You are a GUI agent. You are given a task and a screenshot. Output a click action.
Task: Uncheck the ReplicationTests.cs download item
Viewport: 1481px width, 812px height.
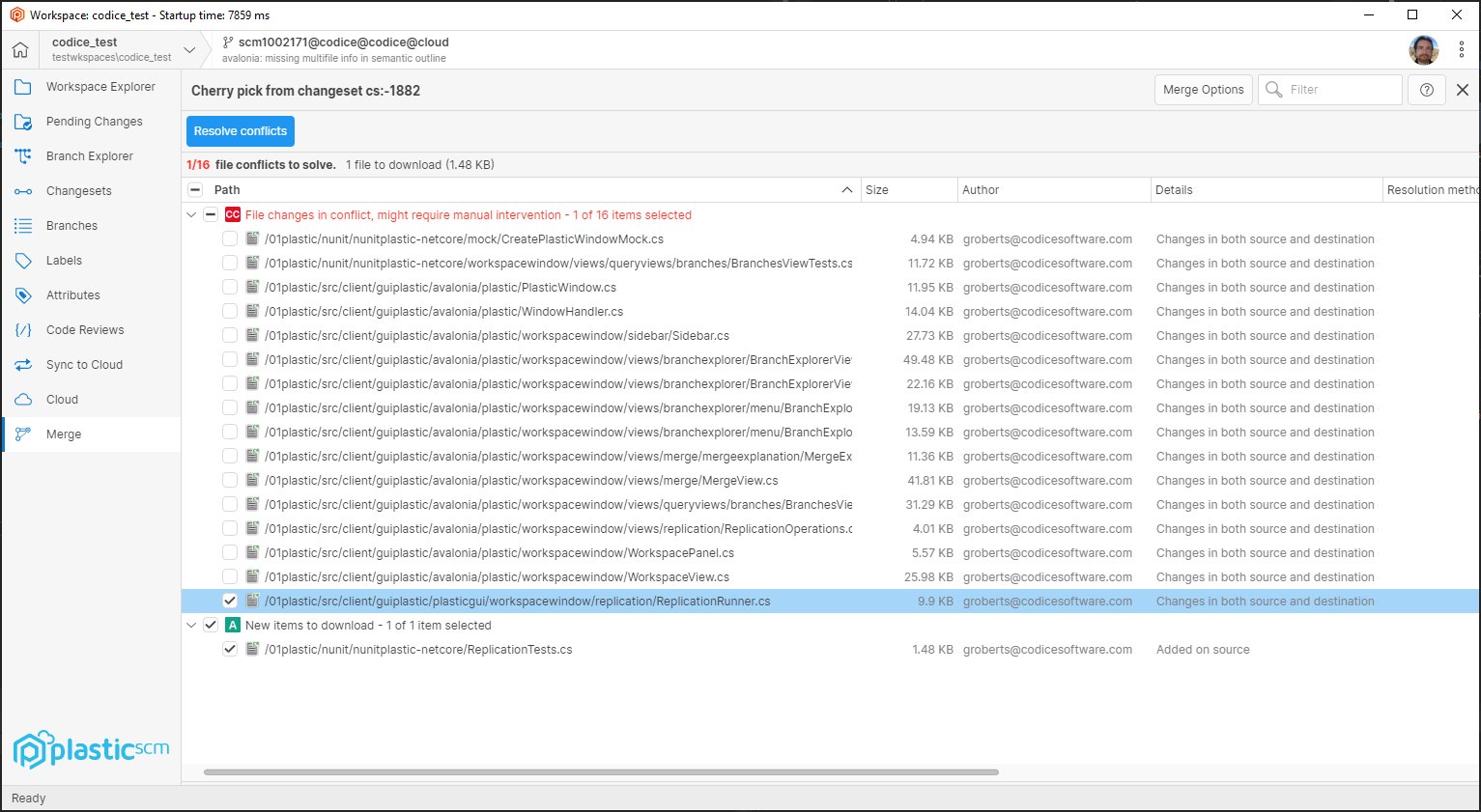(x=229, y=649)
